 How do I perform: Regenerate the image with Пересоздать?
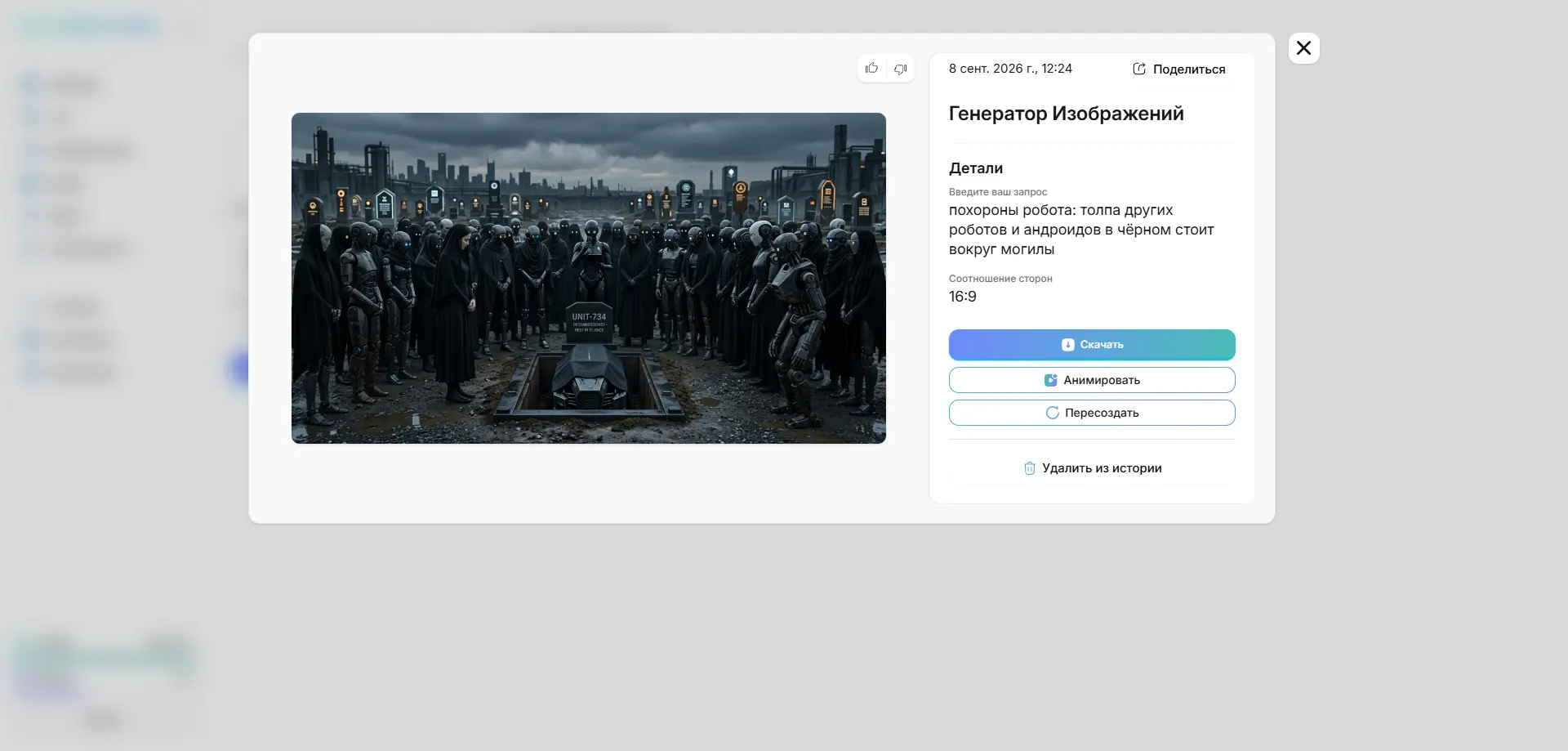1092,413
